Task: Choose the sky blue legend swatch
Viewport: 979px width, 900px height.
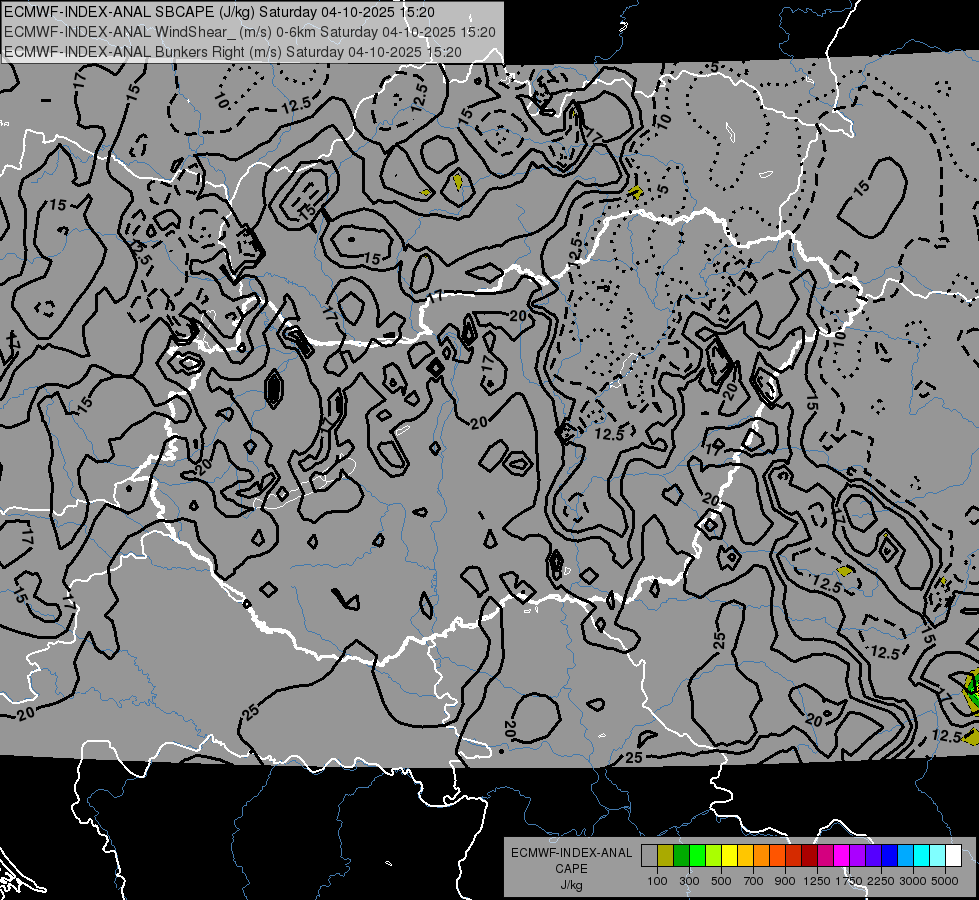Action: [905, 856]
